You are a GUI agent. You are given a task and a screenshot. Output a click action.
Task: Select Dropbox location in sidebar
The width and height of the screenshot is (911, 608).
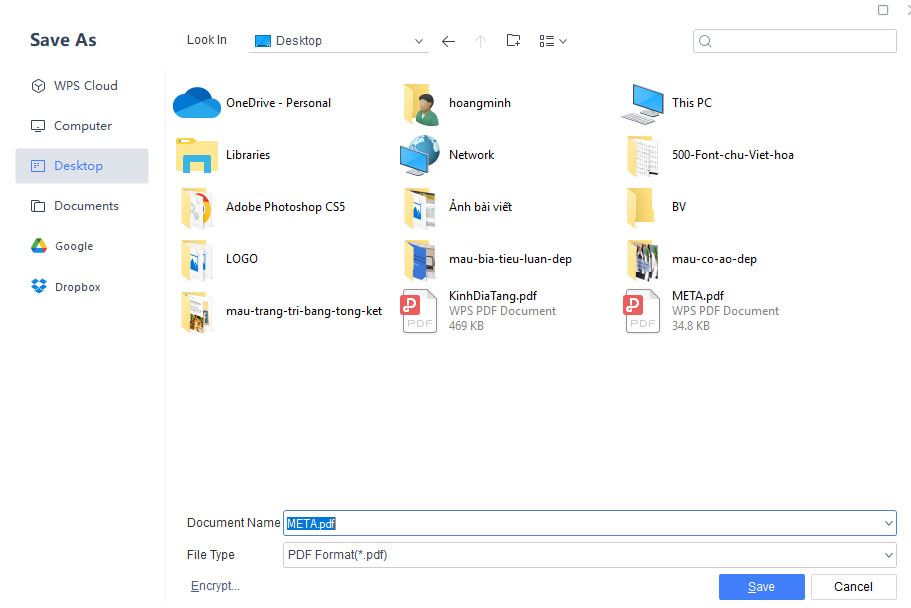(76, 287)
